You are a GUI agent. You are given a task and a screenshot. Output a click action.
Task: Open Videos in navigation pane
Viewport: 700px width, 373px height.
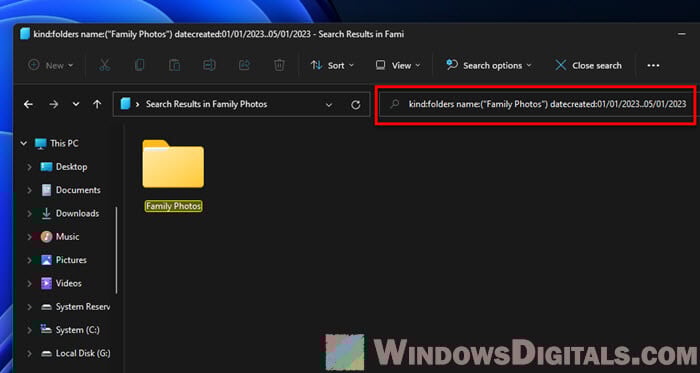click(61, 283)
